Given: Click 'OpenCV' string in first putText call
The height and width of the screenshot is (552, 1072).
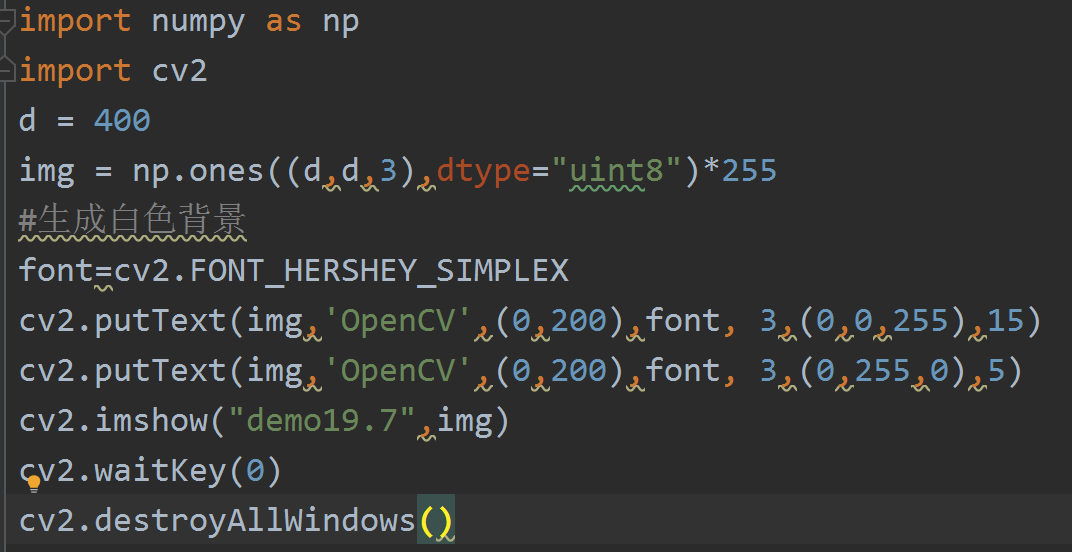Looking at the screenshot, I should pyautogui.click(x=397, y=321).
